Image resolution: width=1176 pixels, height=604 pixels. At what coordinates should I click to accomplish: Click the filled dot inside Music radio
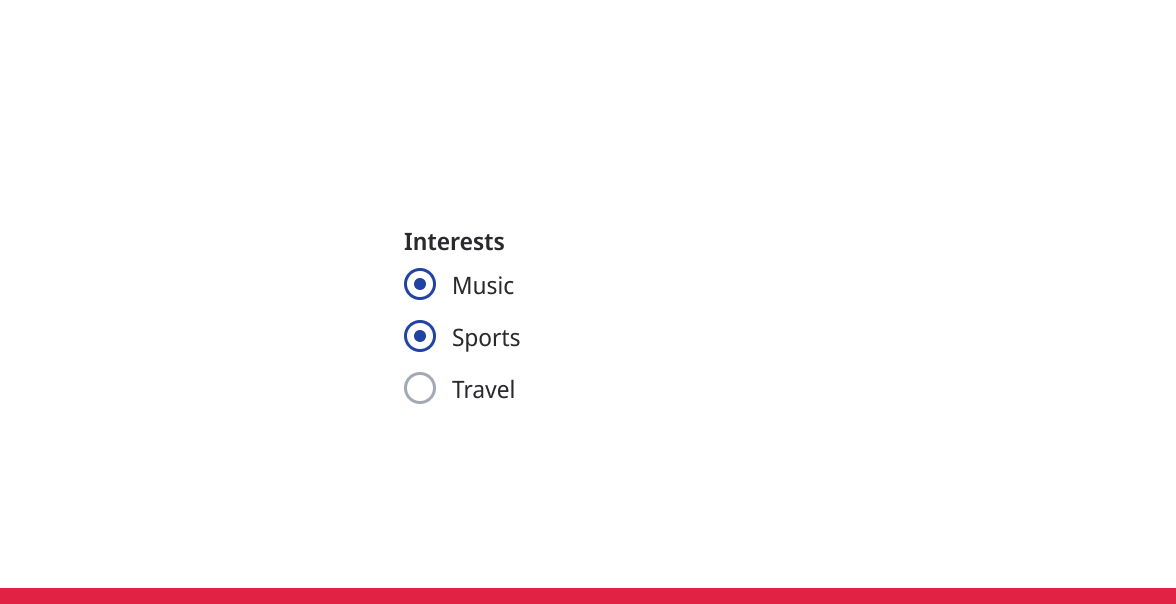pyautogui.click(x=420, y=285)
